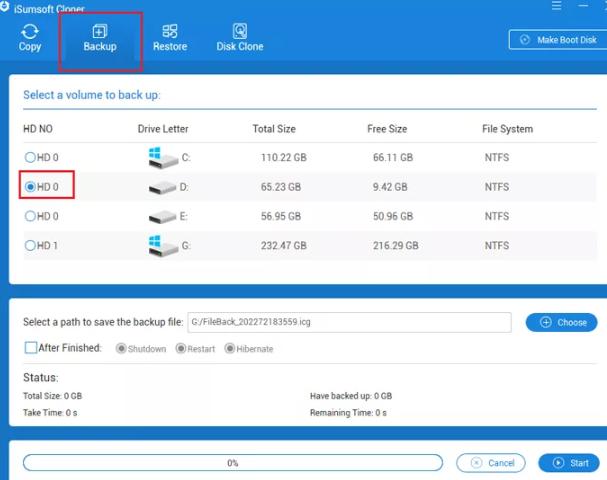The height and width of the screenshot is (480, 607).
Task: Click the 0% progress bar
Action: point(233,463)
